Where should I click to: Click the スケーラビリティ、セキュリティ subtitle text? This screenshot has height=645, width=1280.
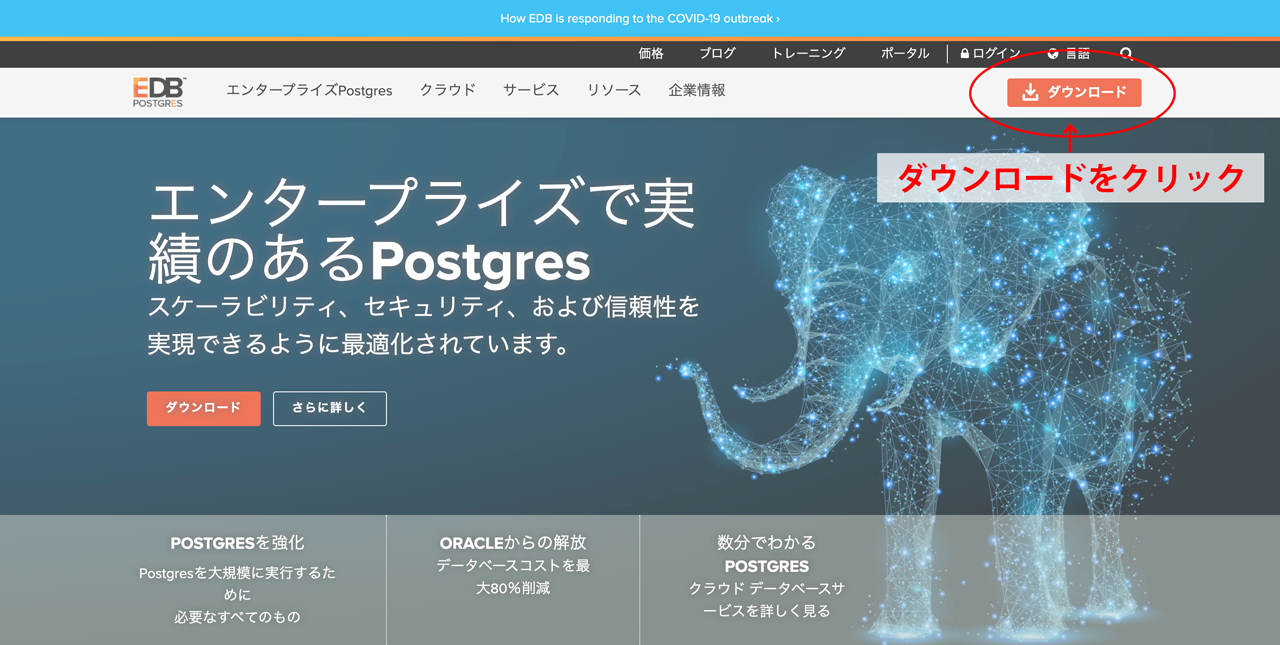point(423,325)
